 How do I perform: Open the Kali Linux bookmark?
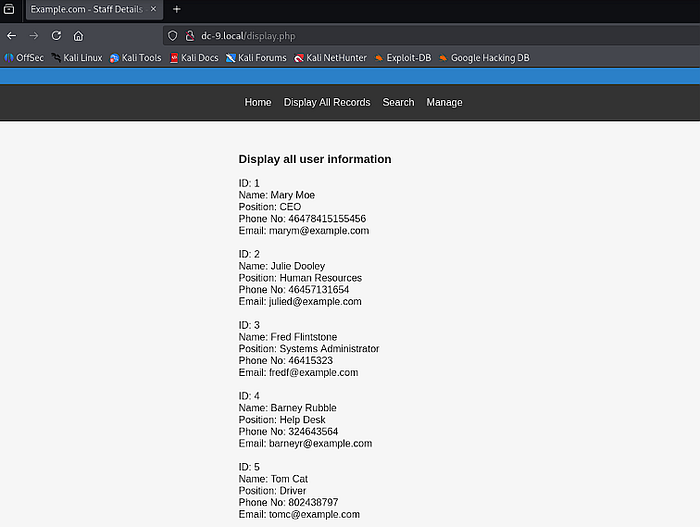[77, 58]
